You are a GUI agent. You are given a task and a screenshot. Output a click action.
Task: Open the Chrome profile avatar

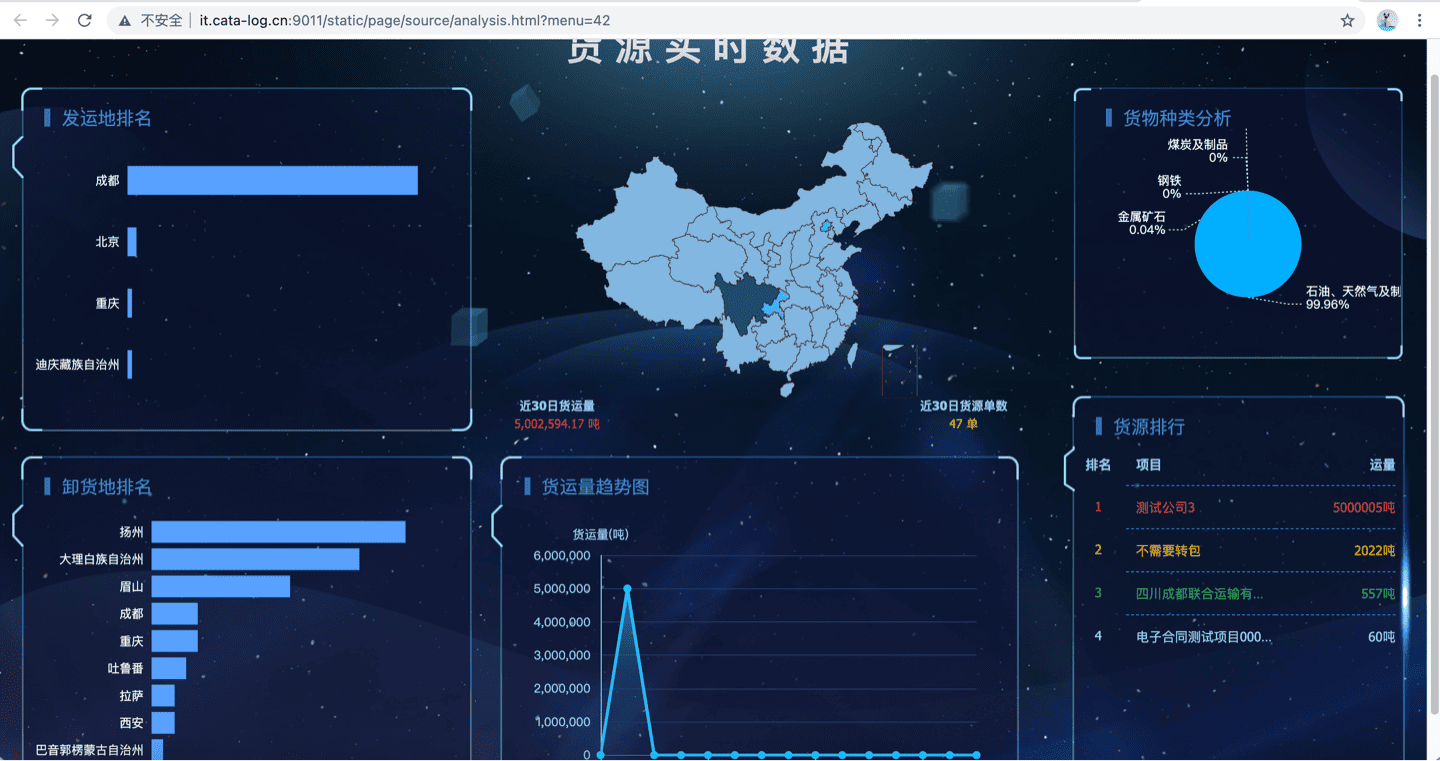point(1386,20)
